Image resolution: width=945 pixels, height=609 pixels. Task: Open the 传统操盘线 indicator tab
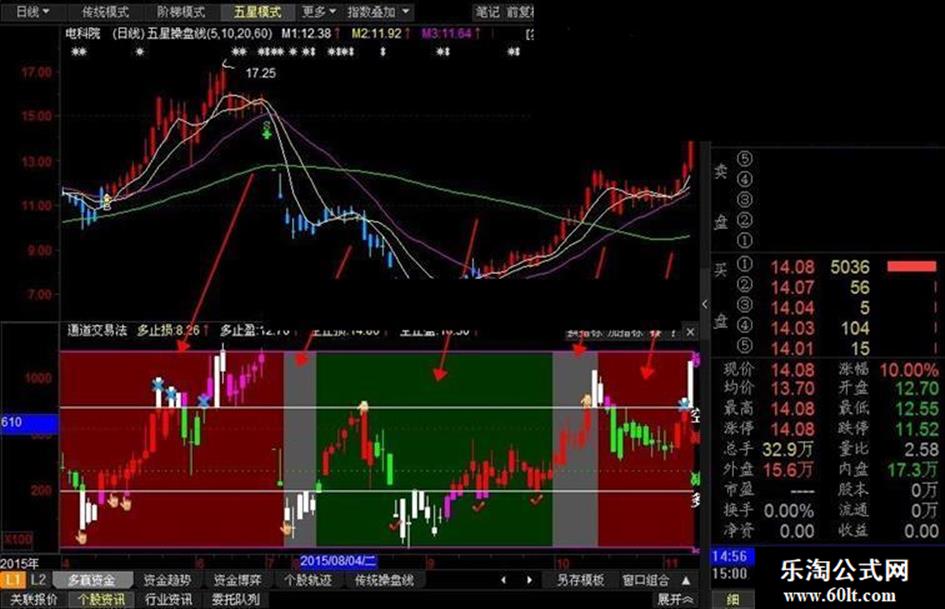pyautogui.click(x=385, y=581)
